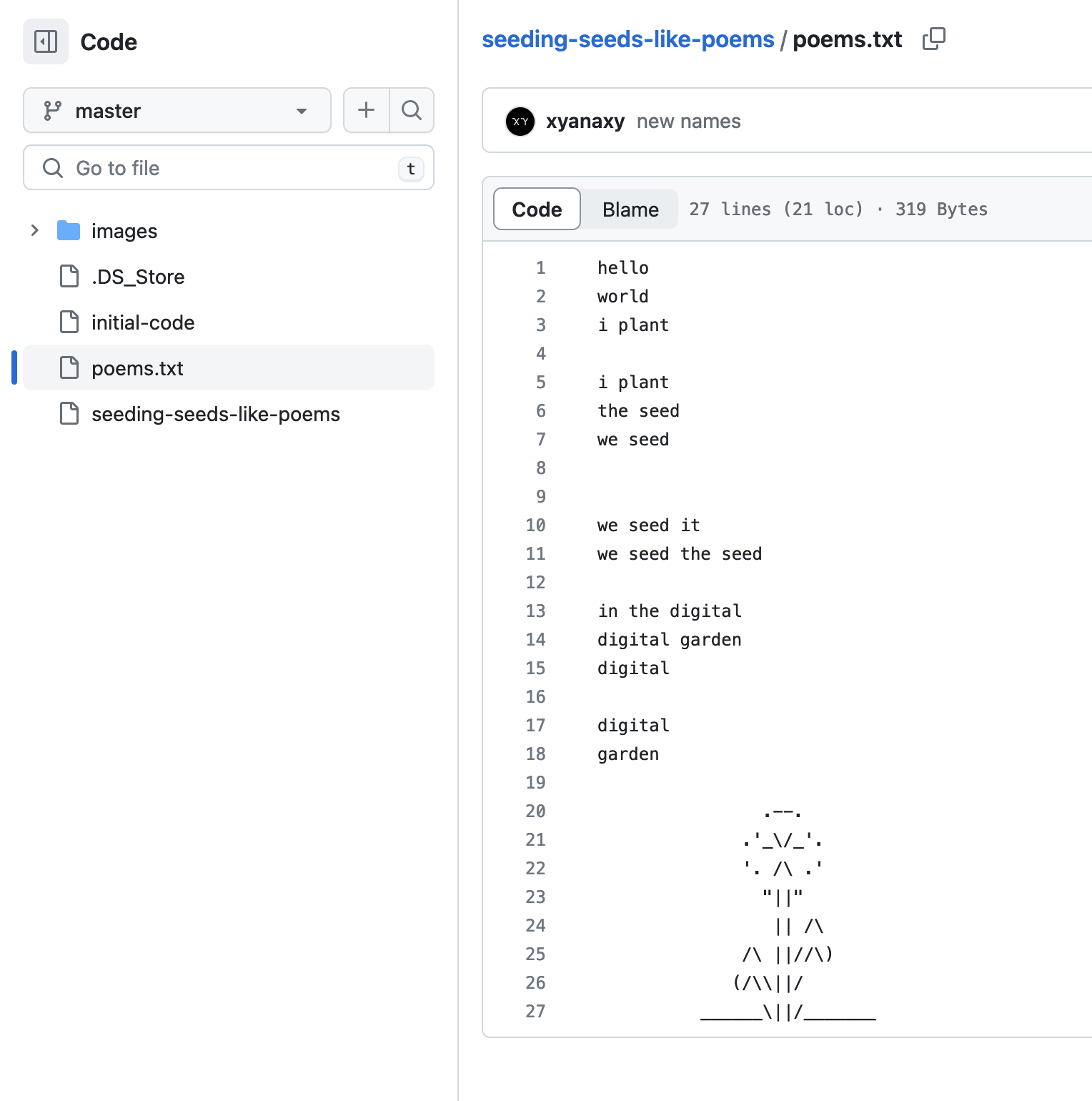The height and width of the screenshot is (1101, 1092).
Task: Select the Code view tab
Action: (537, 209)
